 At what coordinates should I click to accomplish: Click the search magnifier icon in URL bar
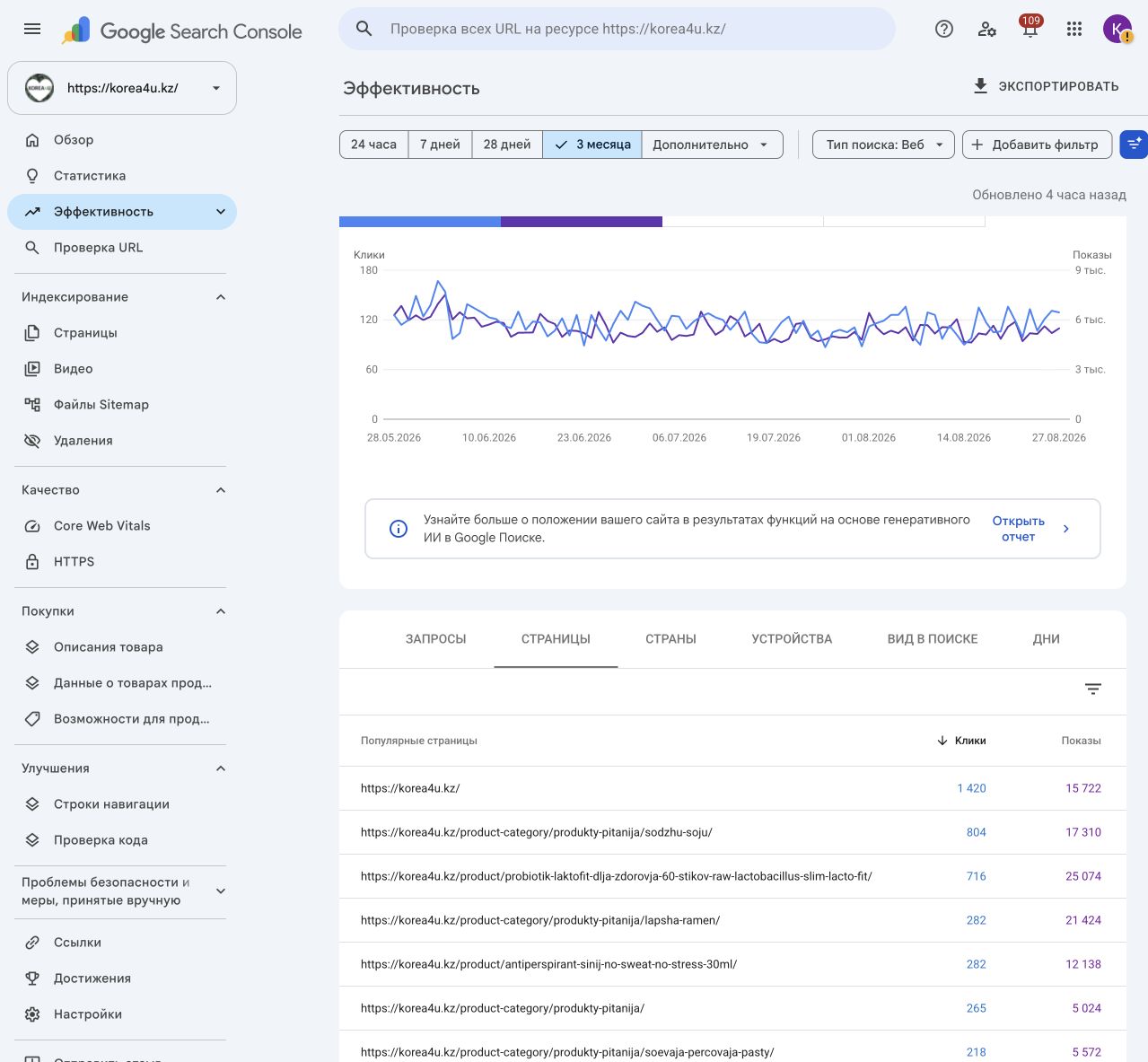point(364,29)
